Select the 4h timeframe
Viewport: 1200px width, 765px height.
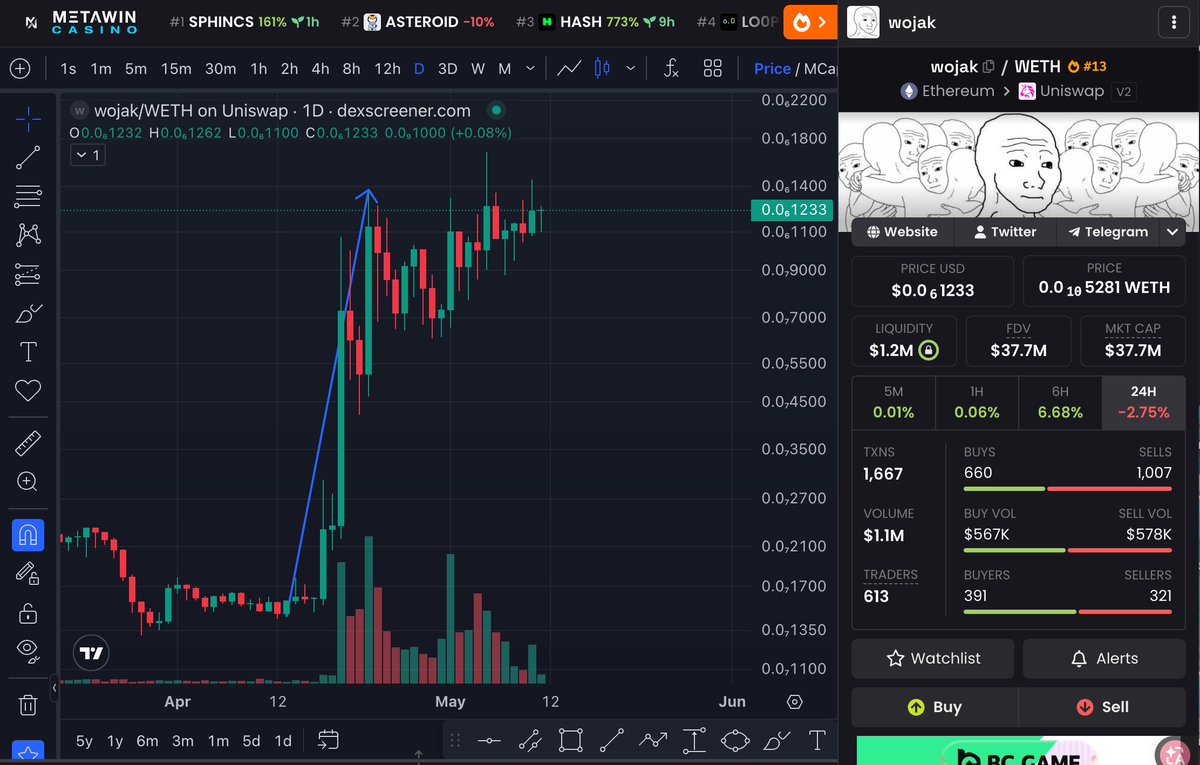pyautogui.click(x=320, y=68)
